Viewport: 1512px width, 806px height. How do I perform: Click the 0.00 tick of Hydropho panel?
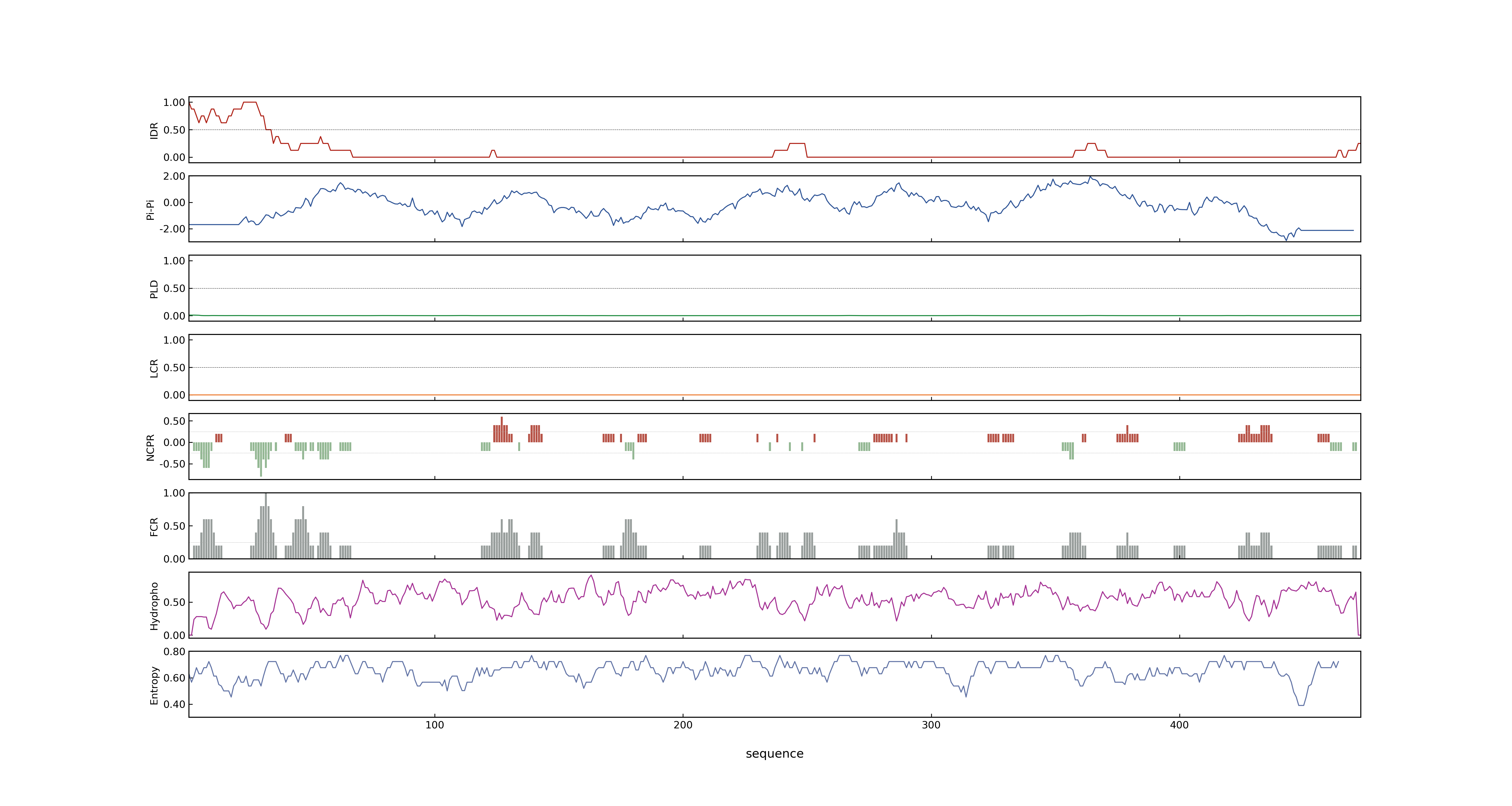pos(174,635)
